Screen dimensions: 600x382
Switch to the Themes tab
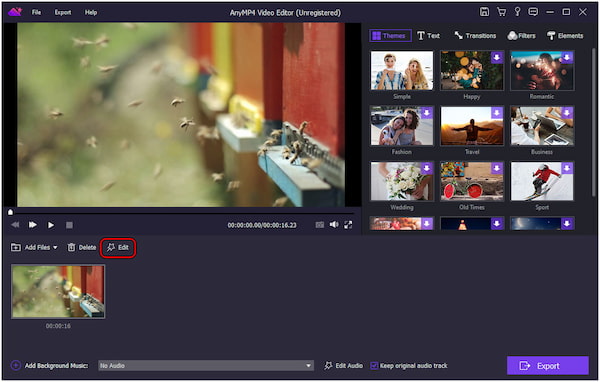(390, 36)
